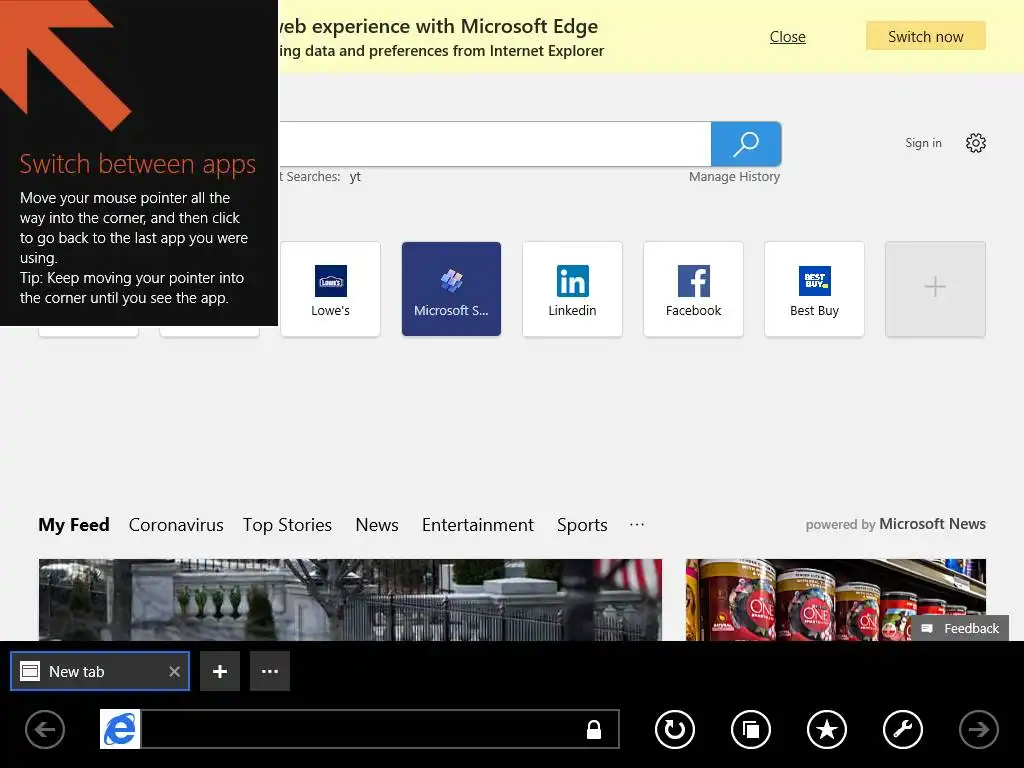Image resolution: width=1024 pixels, height=768 pixels.
Task: Open the Best Buy tile
Action: [814, 289]
